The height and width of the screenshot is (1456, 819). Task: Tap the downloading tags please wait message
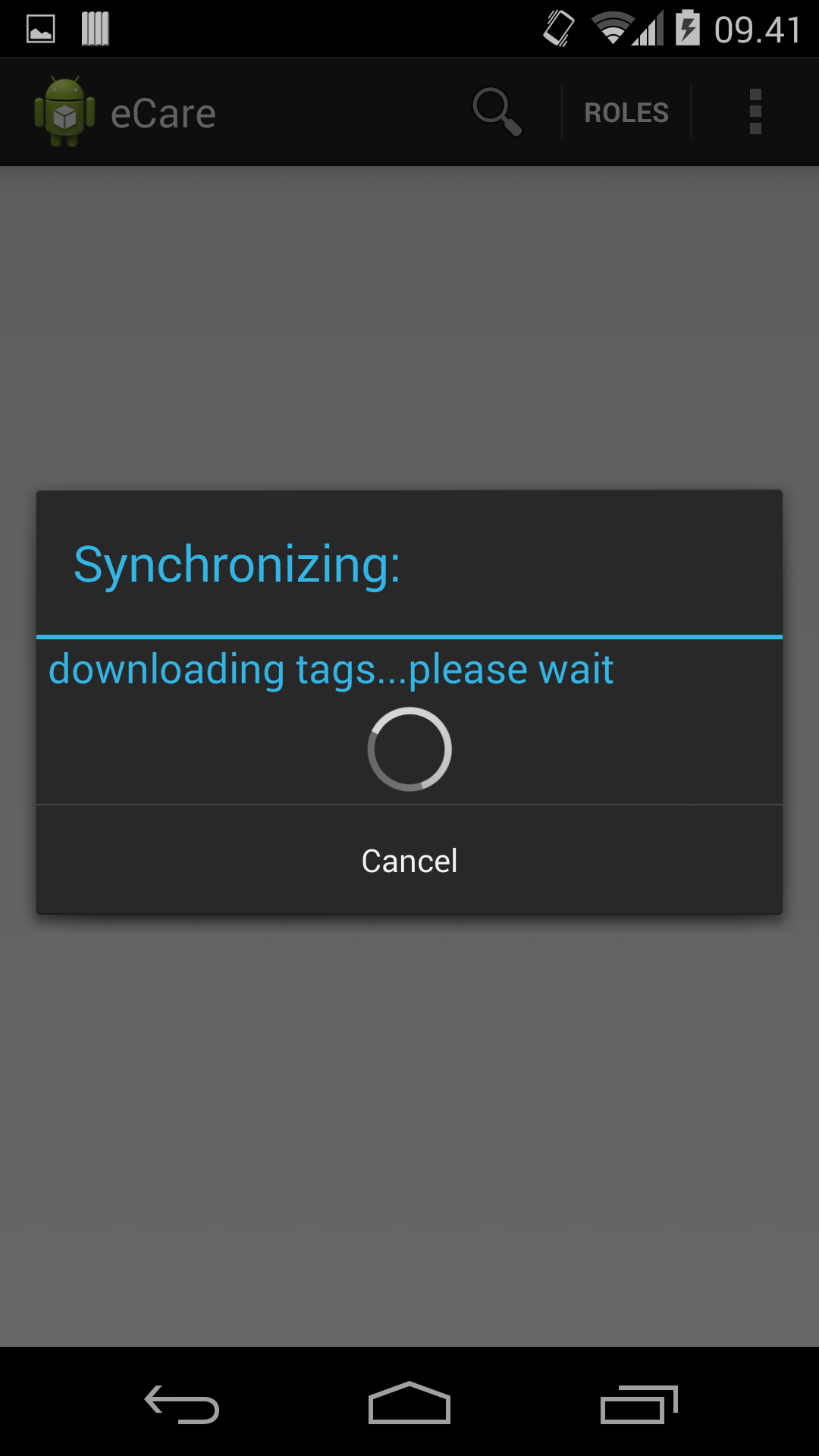pyautogui.click(x=331, y=670)
